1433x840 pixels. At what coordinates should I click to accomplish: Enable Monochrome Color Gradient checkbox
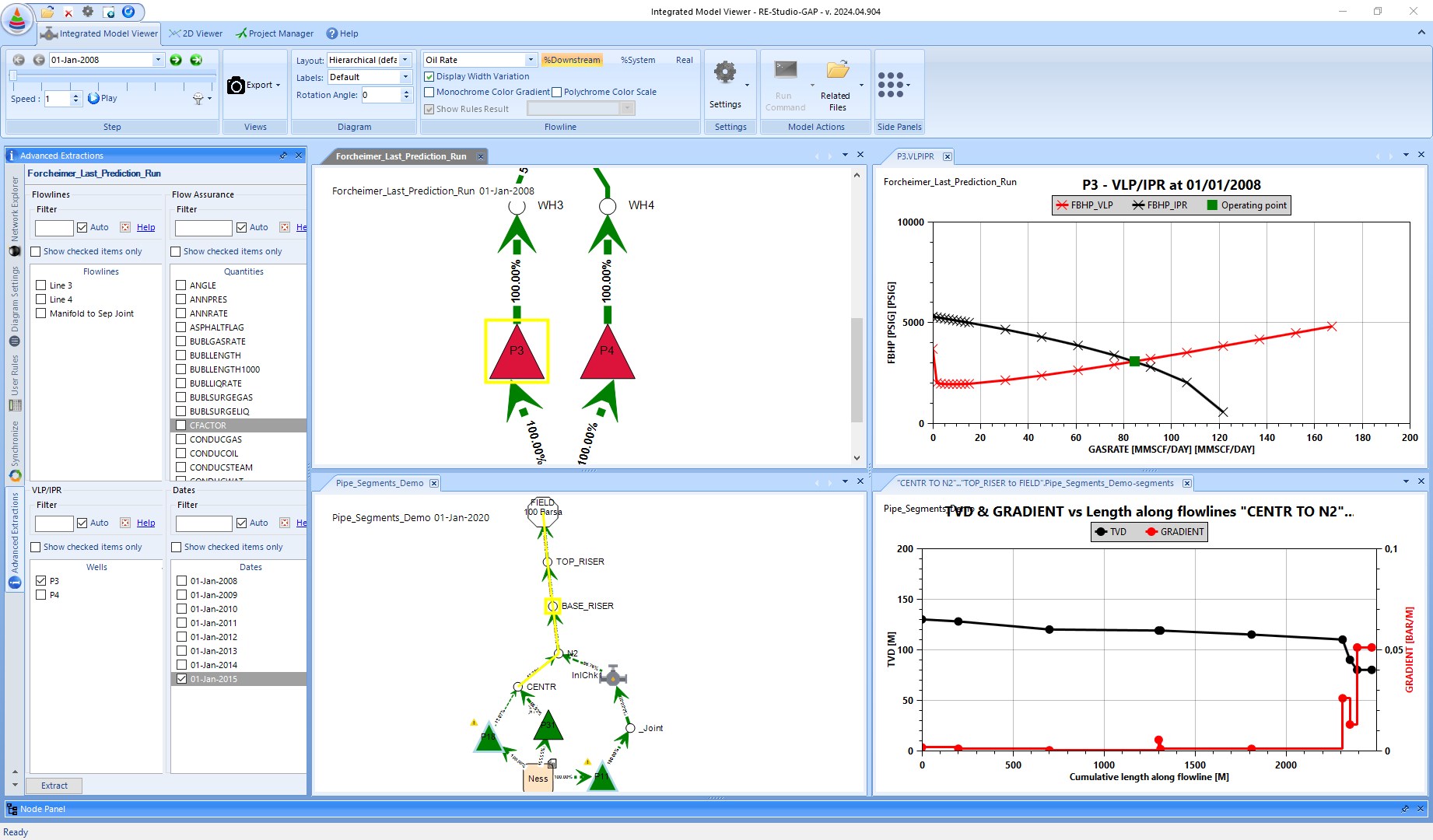(429, 92)
